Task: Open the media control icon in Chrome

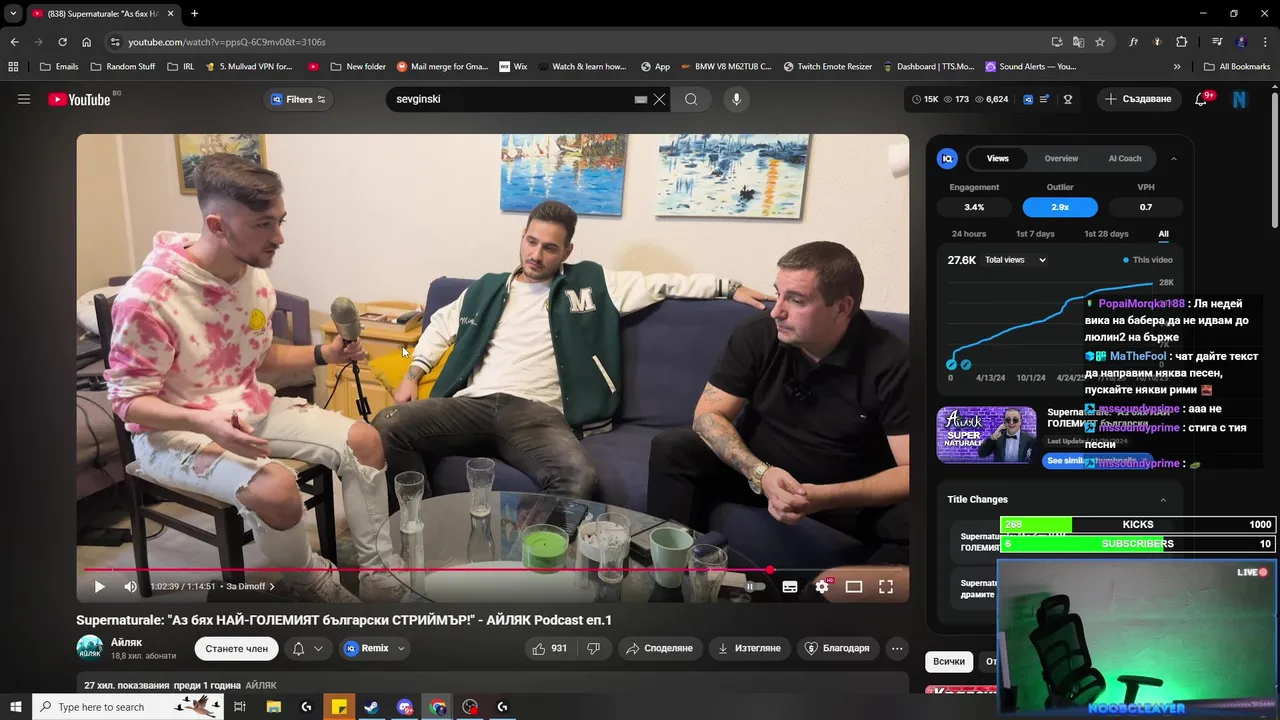Action: click(x=1217, y=42)
